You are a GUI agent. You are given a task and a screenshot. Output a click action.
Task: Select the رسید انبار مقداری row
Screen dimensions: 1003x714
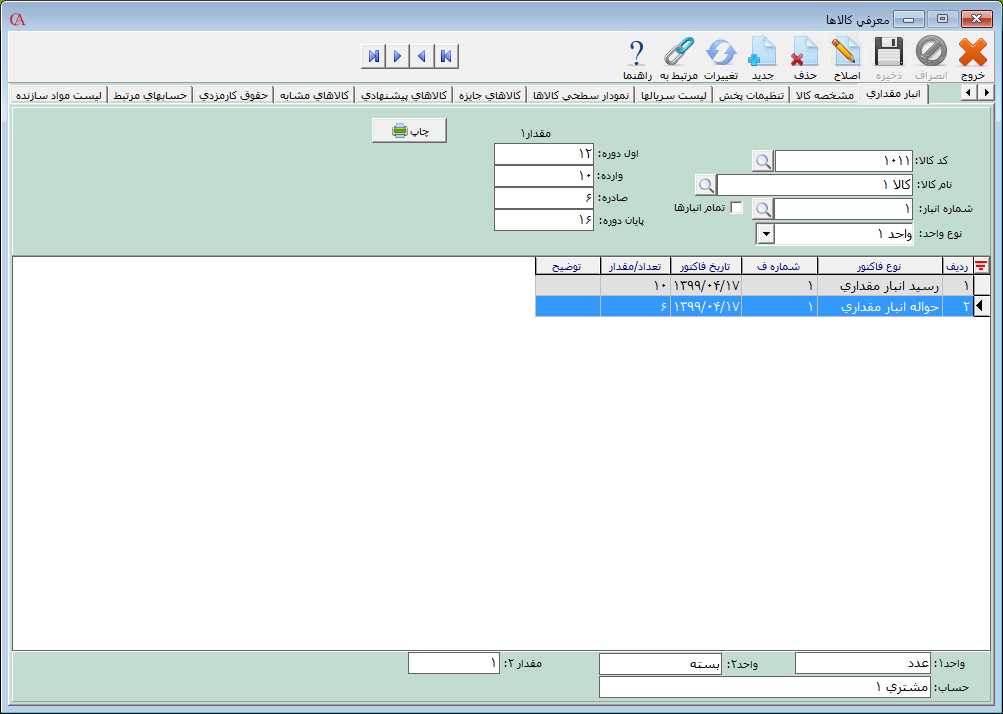880,286
